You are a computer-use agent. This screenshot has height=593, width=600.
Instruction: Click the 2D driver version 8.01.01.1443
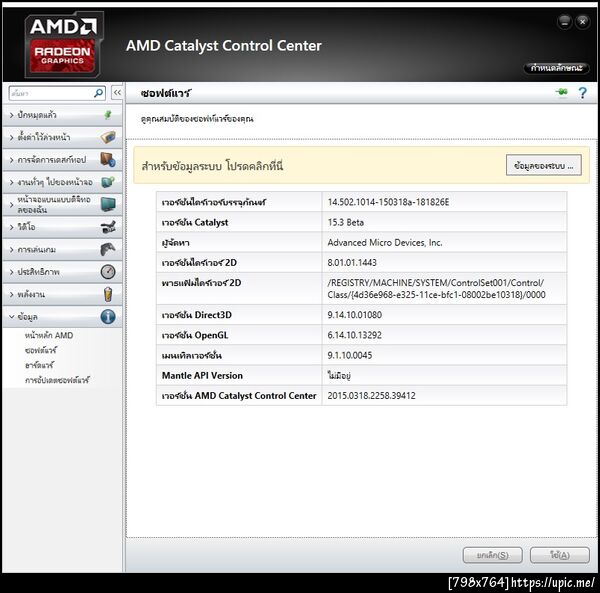point(352,262)
